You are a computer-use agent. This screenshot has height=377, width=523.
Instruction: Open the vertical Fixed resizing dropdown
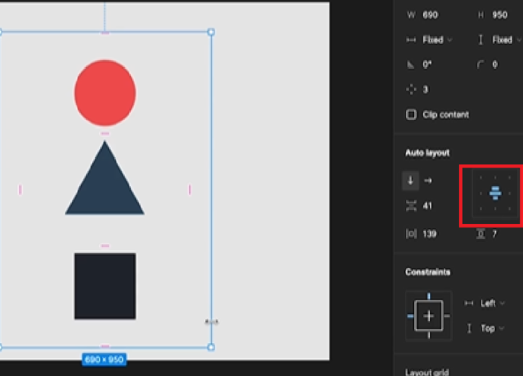pyautogui.click(x=506, y=40)
